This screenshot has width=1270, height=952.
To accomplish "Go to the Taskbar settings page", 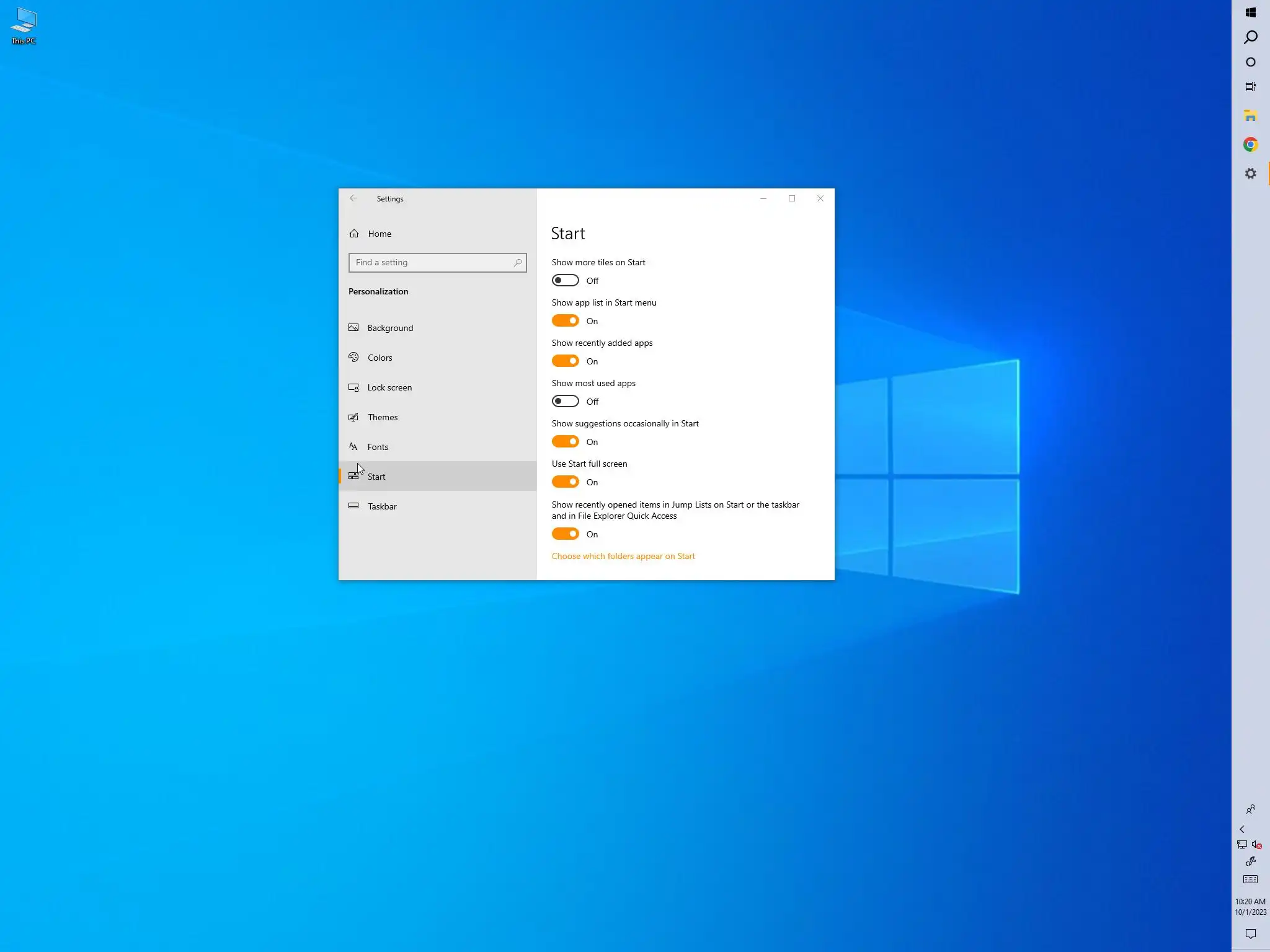I will coord(382,506).
